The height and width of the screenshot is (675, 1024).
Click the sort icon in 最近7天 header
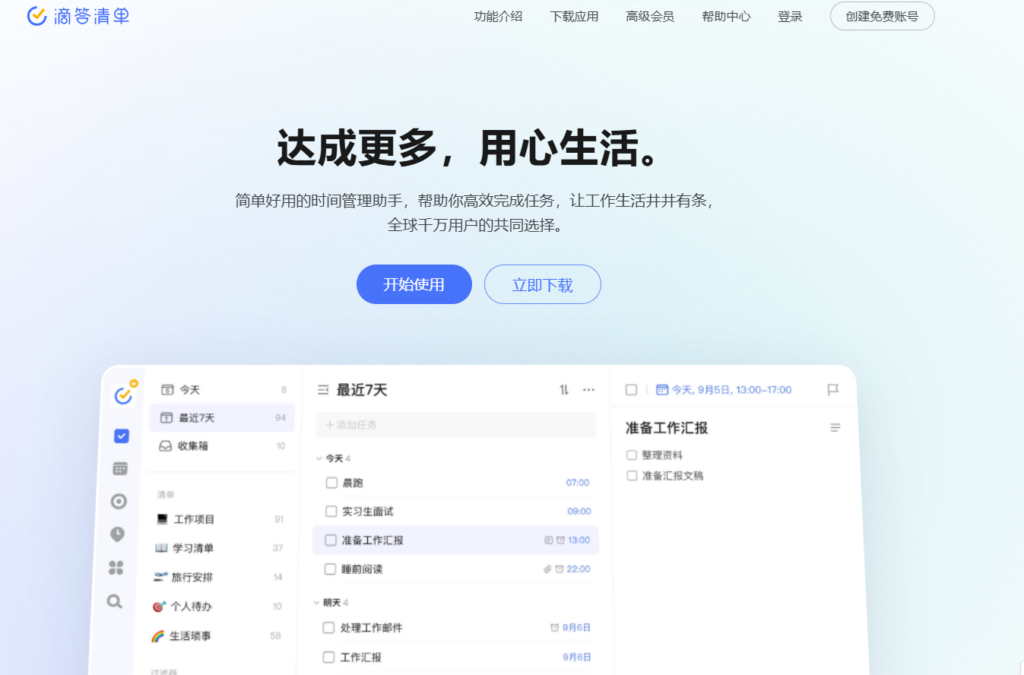click(563, 390)
